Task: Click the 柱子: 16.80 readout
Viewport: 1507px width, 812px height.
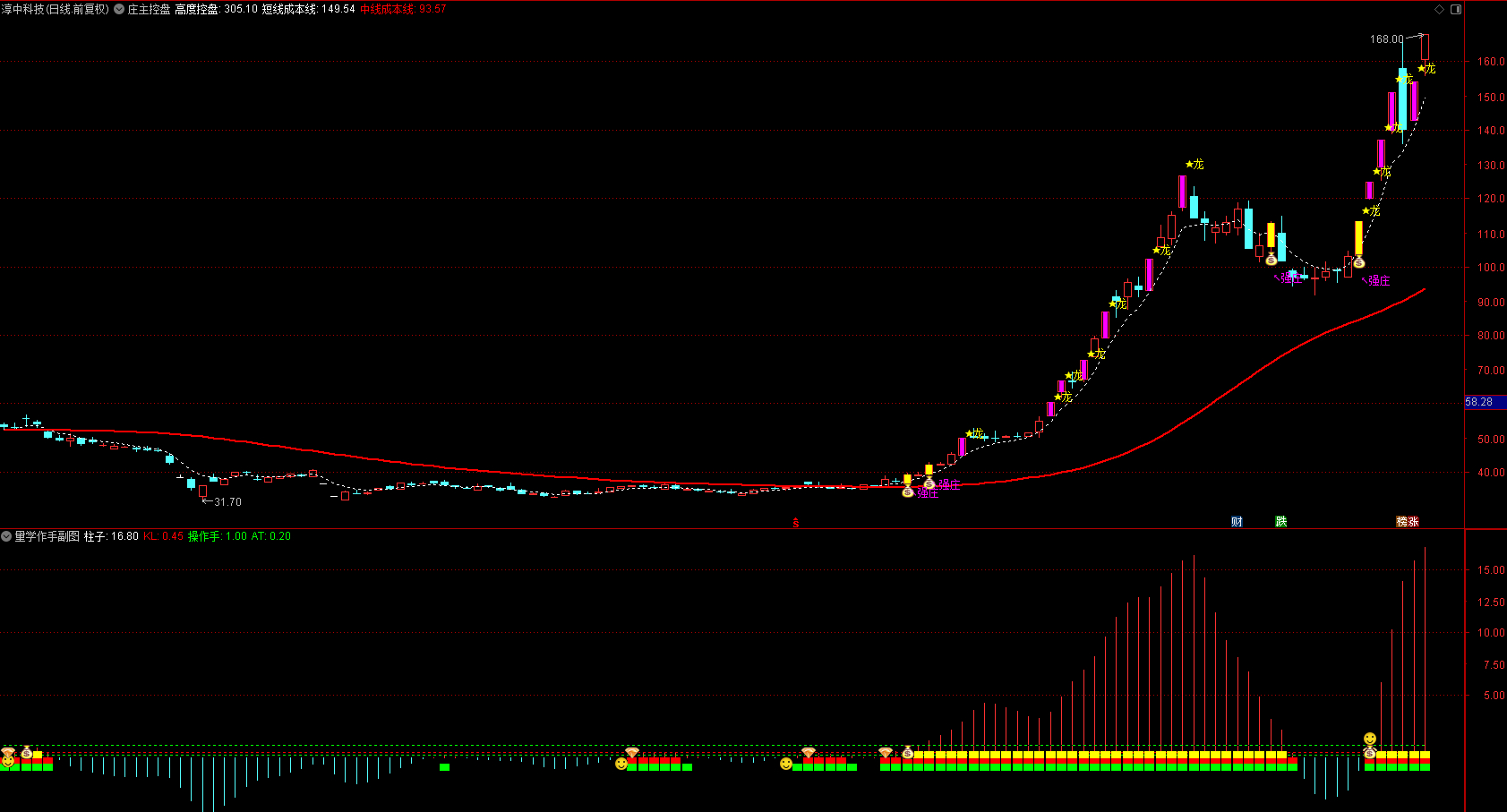Action: pos(111,536)
